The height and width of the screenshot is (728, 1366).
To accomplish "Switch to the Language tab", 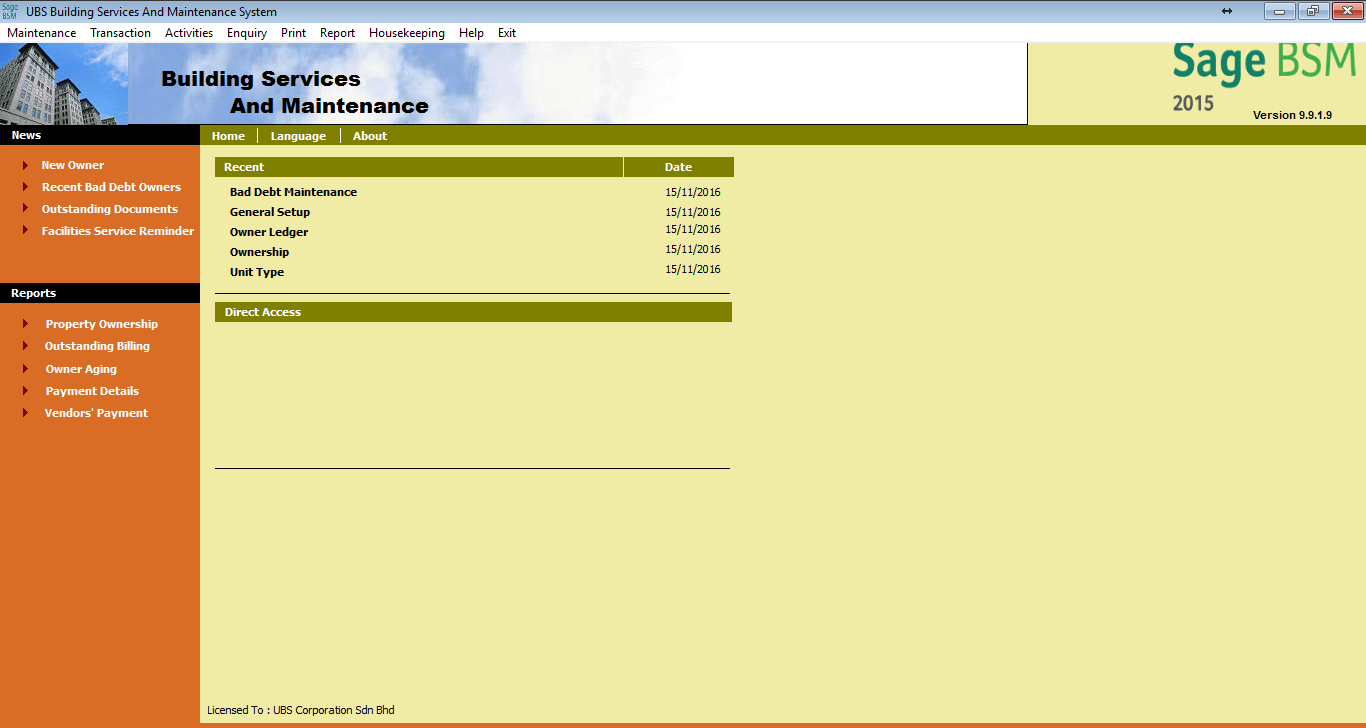I will click(298, 136).
